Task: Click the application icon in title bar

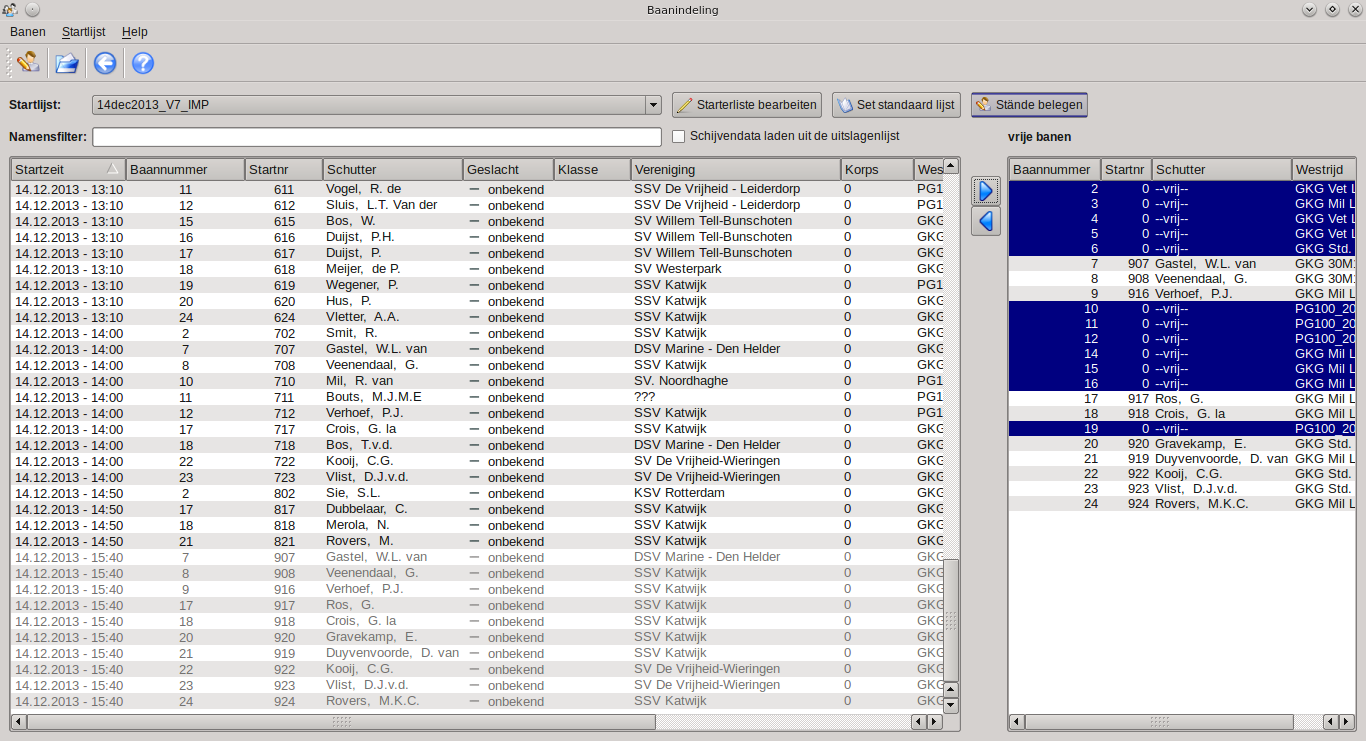Action: 9,10
